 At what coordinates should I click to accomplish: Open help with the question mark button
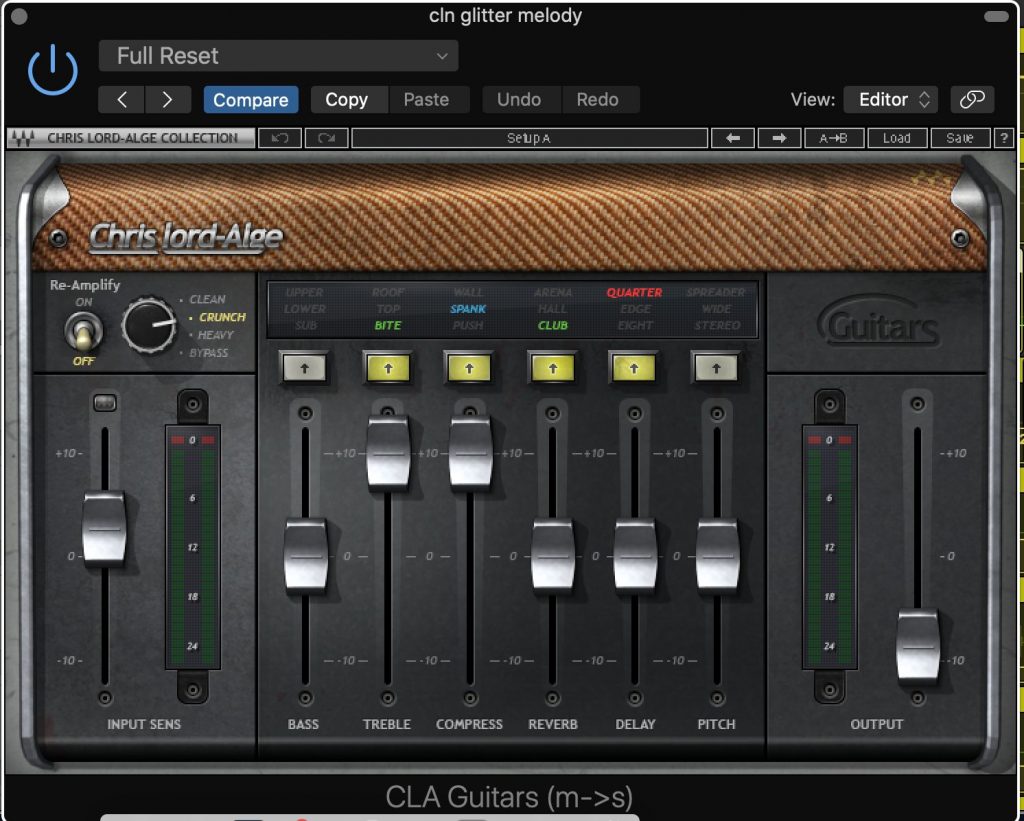pos(1004,138)
